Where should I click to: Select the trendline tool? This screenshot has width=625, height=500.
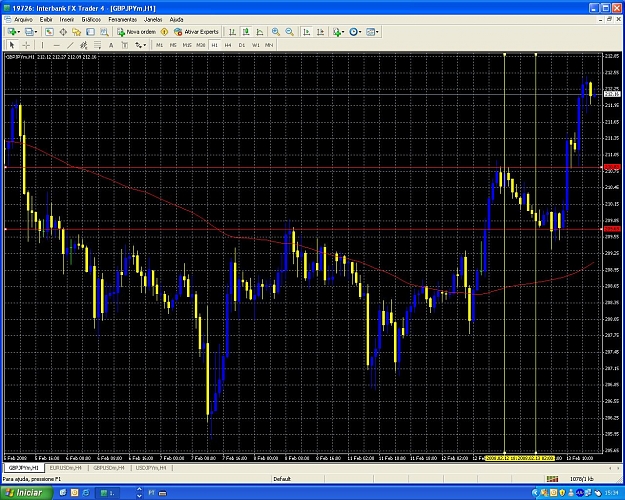(70, 45)
